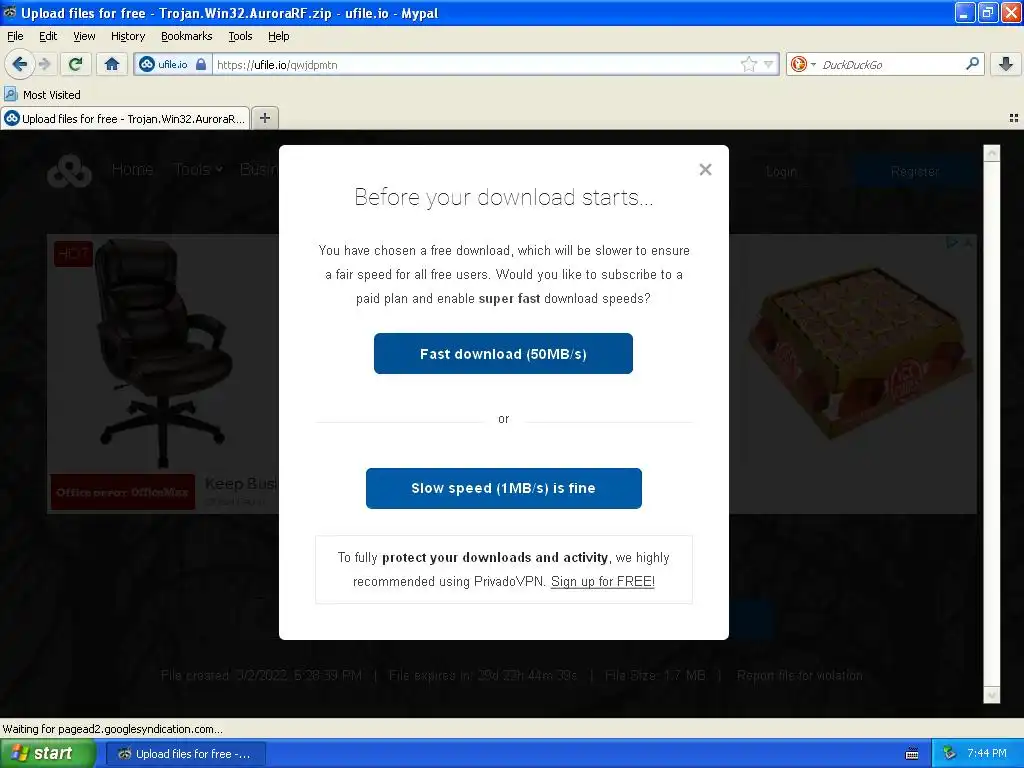This screenshot has height=768, width=1024.
Task: Click the dimmed Register button
Action: point(914,172)
